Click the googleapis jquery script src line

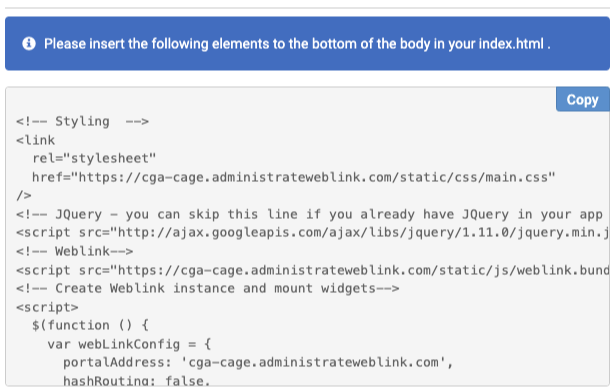coord(312,233)
